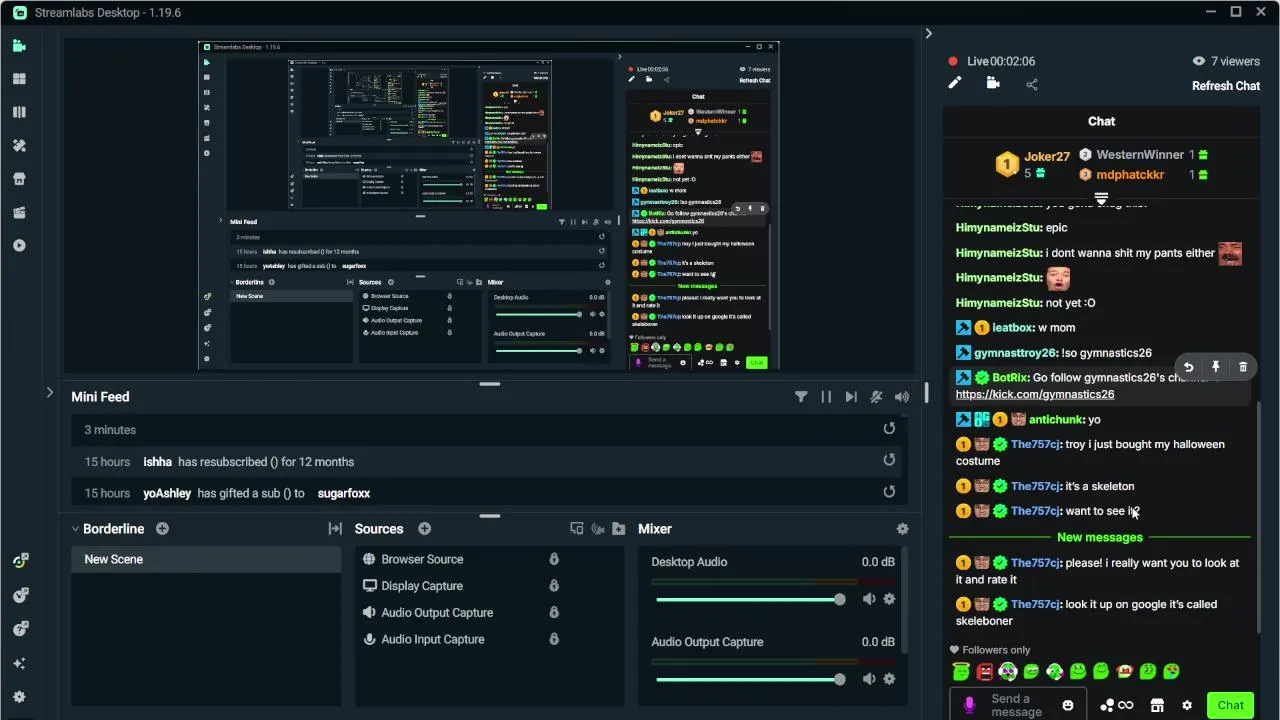1280x720 pixels.
Task: Pause the Mini Feed alert queue
Action: click(826, 397)
